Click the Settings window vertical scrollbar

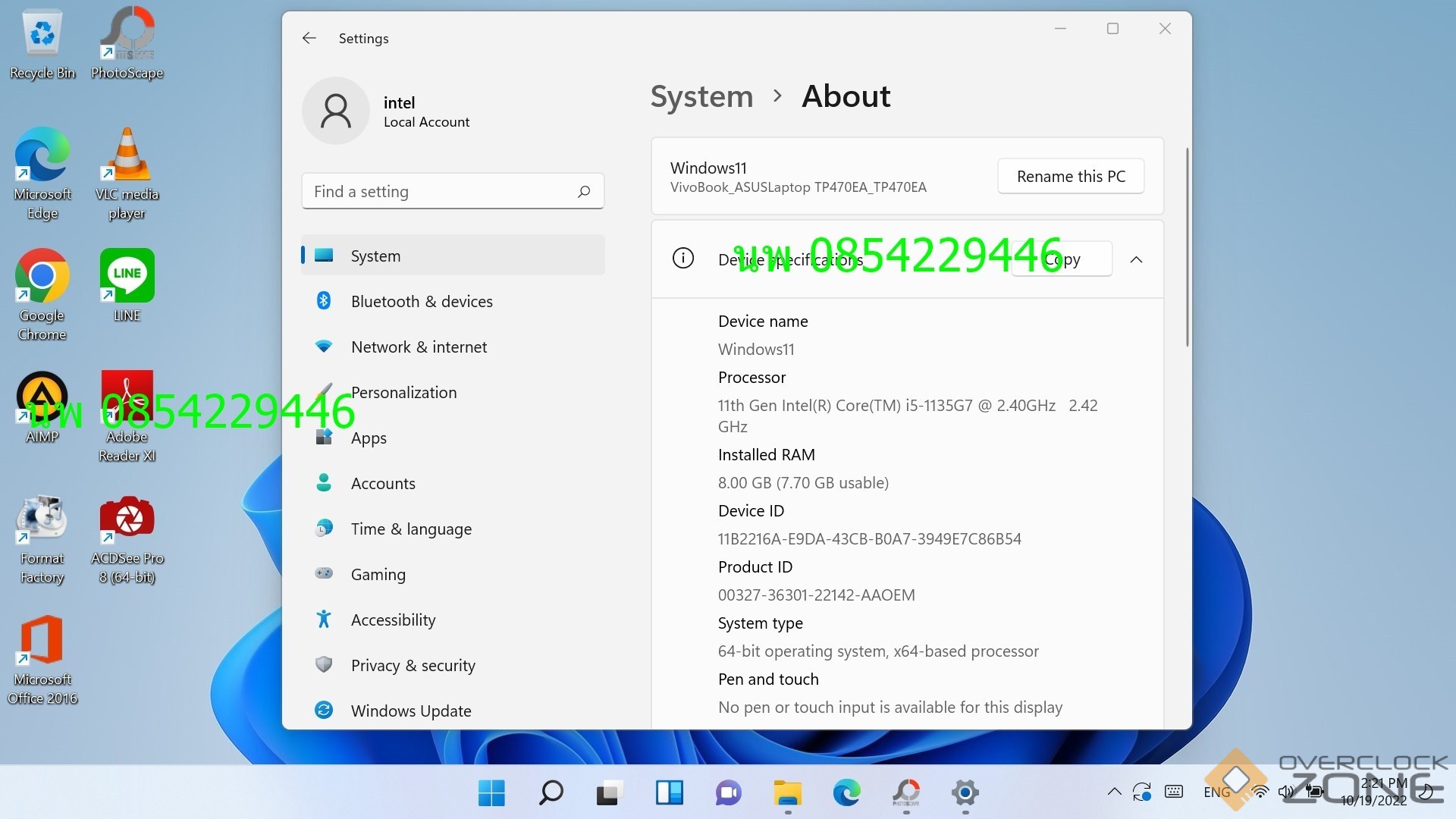1187,247
